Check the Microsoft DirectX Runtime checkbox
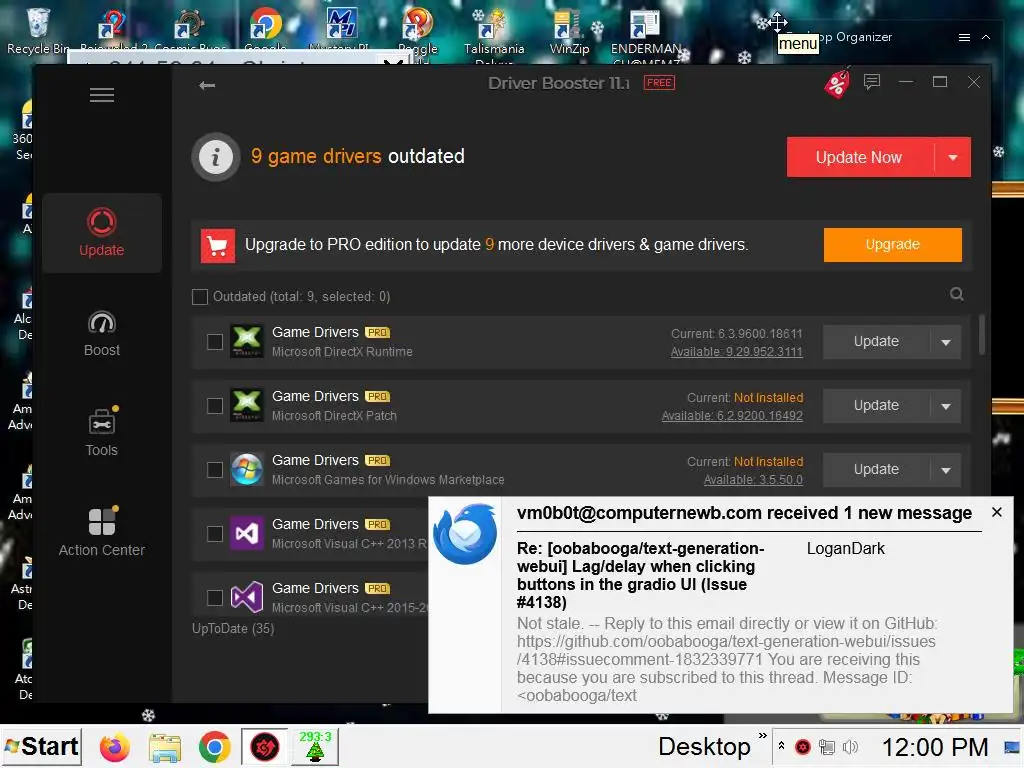Image resolution: width=1024 pixels, height=768 pixels. pos(215,342)
